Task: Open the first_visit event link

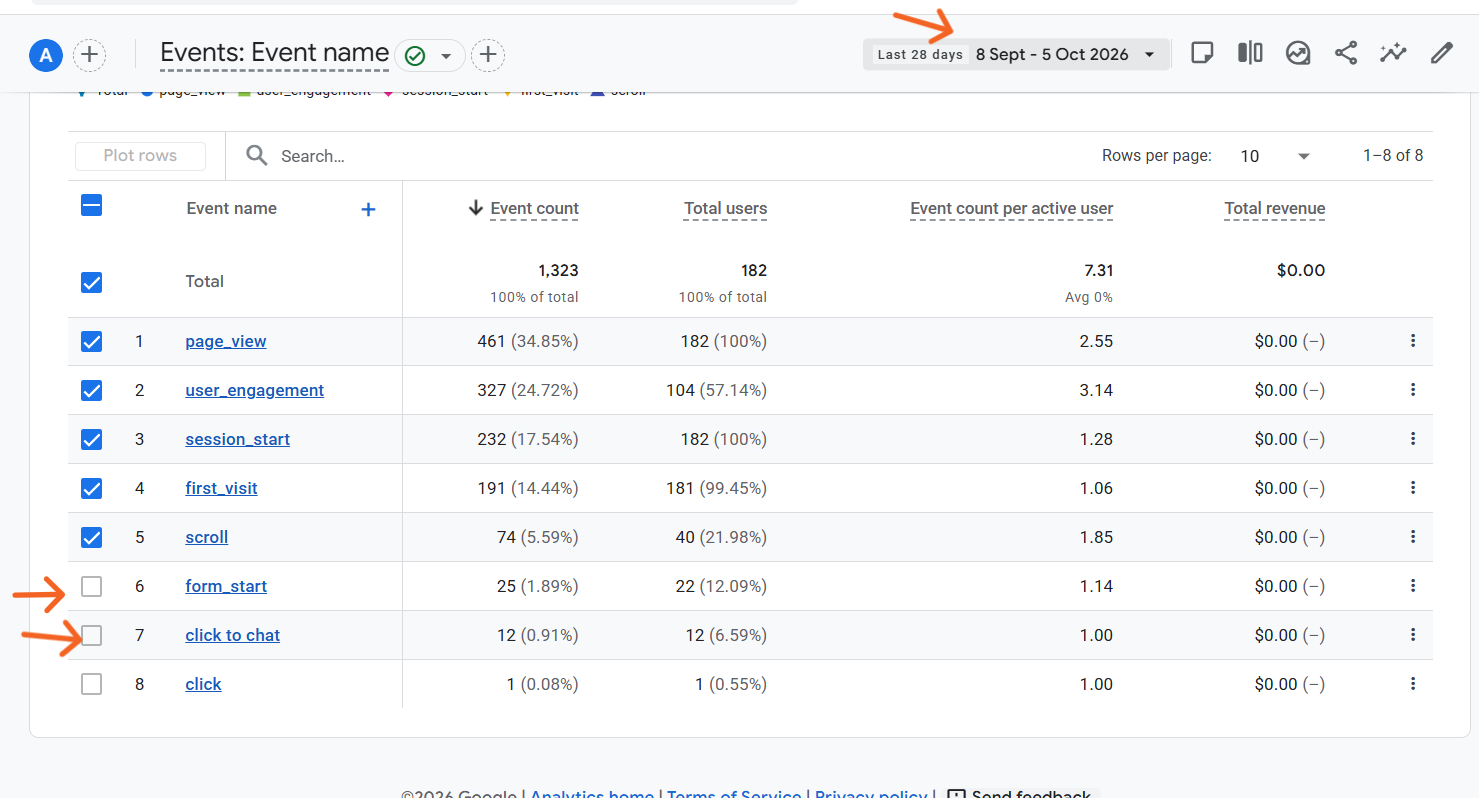Action: click(222, 488)
